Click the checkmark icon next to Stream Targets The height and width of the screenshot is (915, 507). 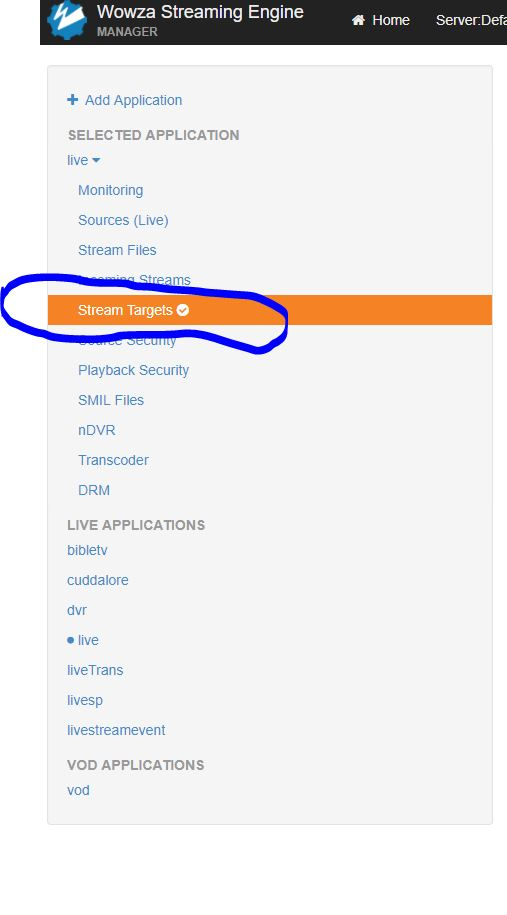point(183,310)
